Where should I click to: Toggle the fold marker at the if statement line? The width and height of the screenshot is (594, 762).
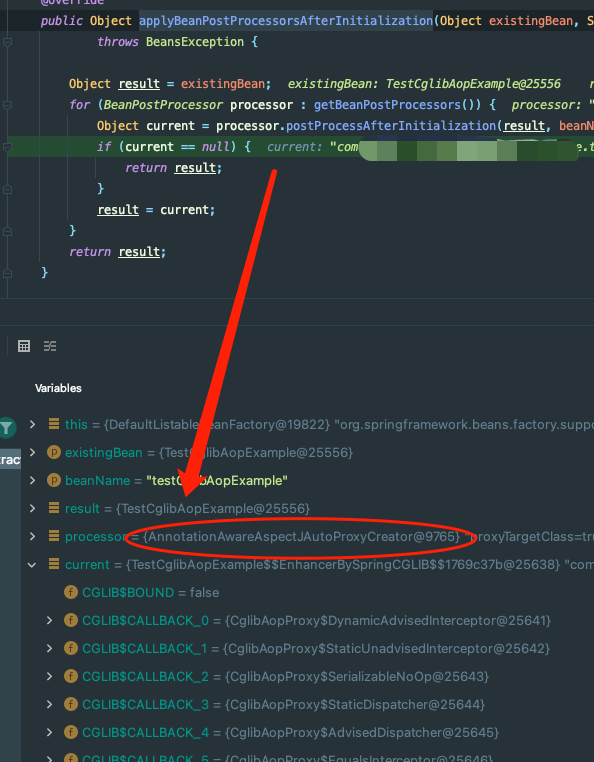tap(7, 147)
